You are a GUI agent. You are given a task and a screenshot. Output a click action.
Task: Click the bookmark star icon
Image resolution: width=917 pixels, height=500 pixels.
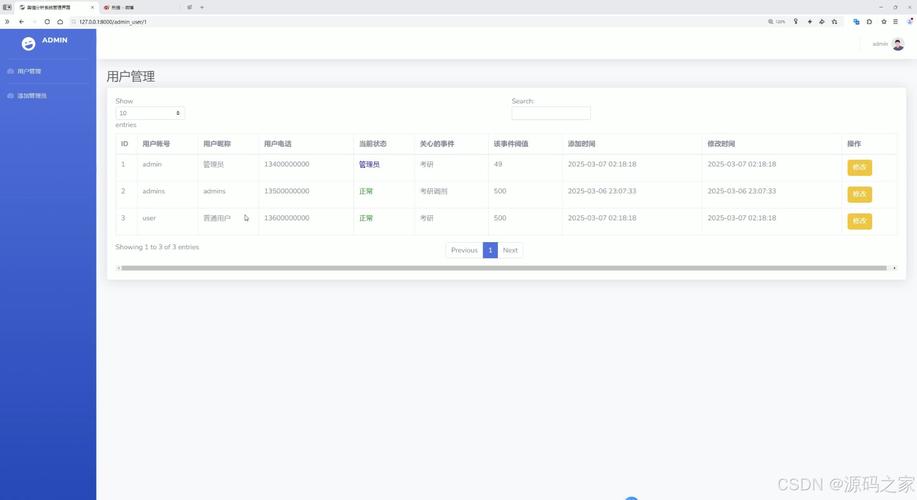point(884,21)
